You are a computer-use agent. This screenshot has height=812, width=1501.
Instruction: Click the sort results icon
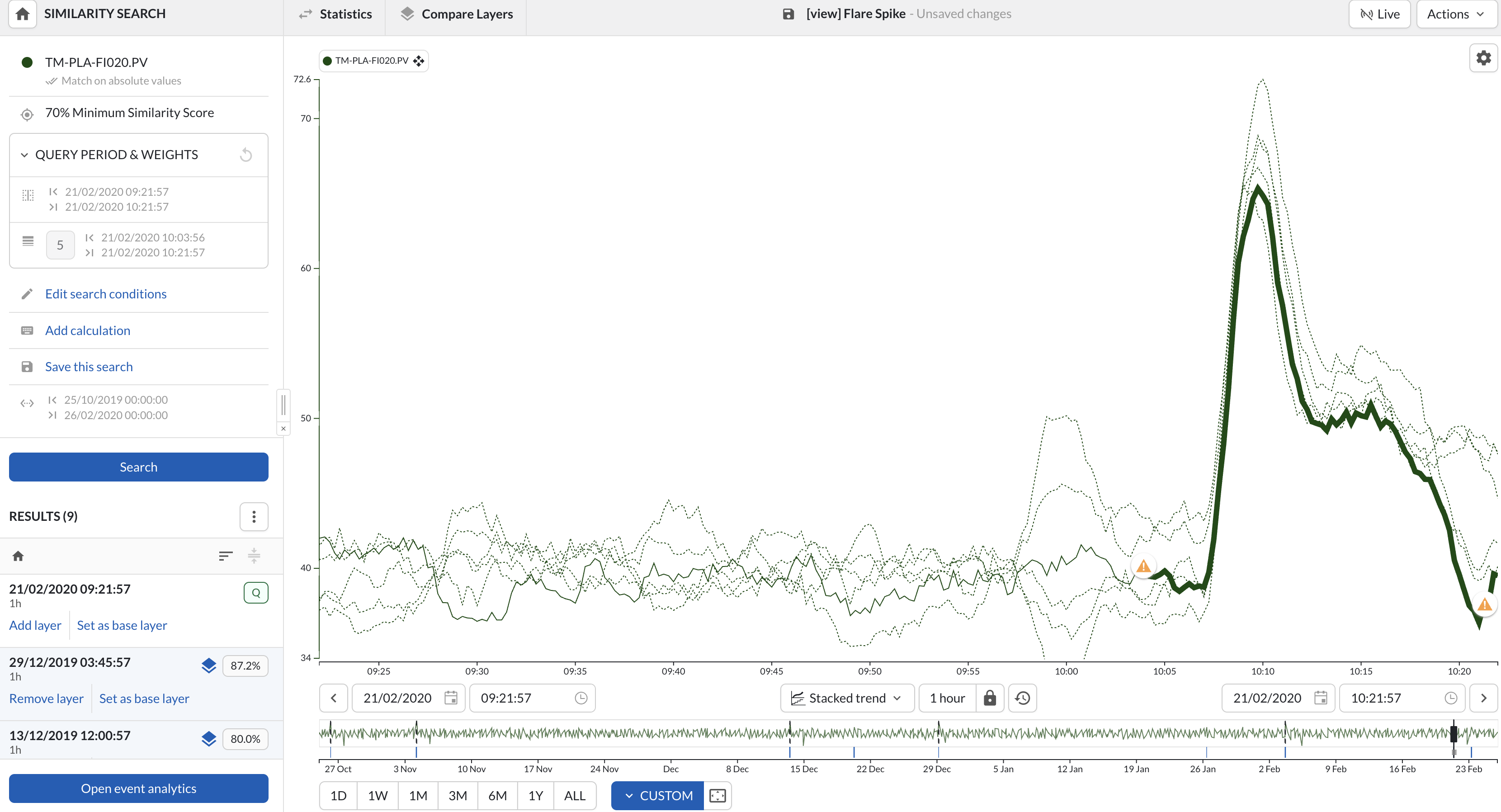[226, 556]
